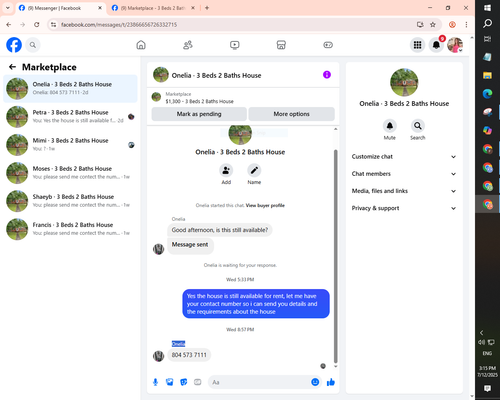Screen dimensions: 500x400
Task: Open the Onelia conversation in the list
Action: pyautogui.click(x=70, y=89)
